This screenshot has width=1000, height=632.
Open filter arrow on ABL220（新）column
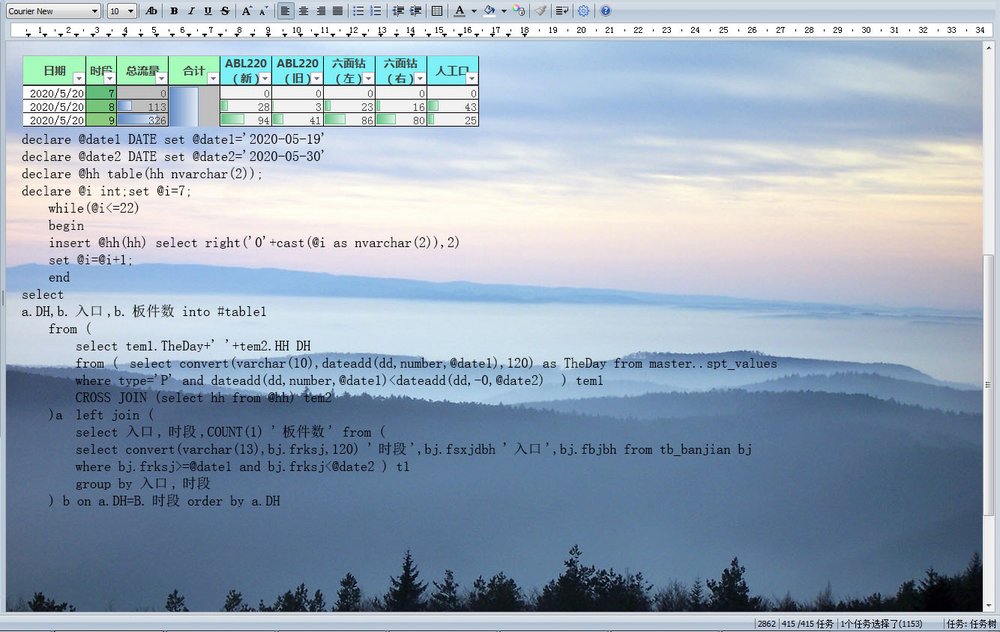pyautogui.click(x=265, y=78)
